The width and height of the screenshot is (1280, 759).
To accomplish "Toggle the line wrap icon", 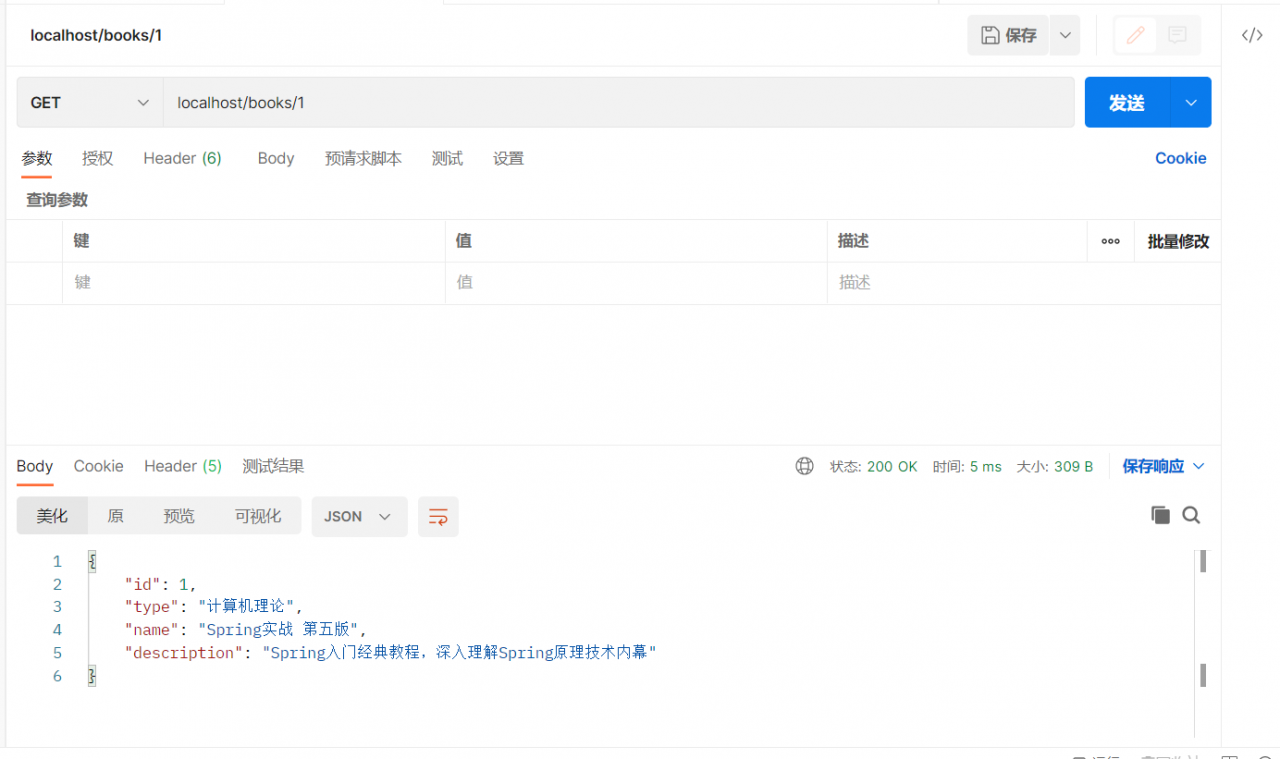I will [438, 516].
